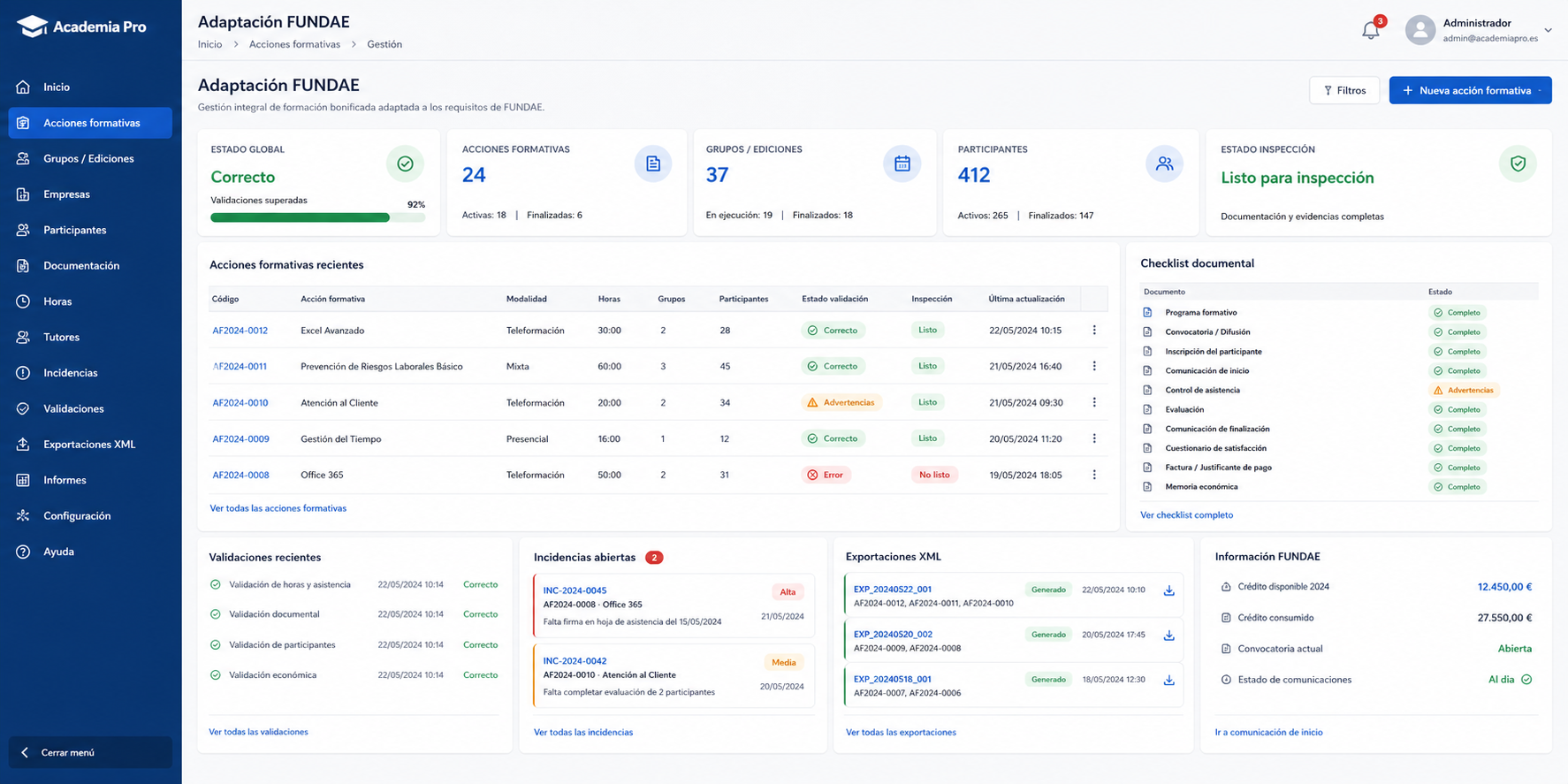Image resolution: width=1568 pixels, height=784 pixels.
Task: Expand the Administrador account dropdown
Action: click(x=1548, y=30)
